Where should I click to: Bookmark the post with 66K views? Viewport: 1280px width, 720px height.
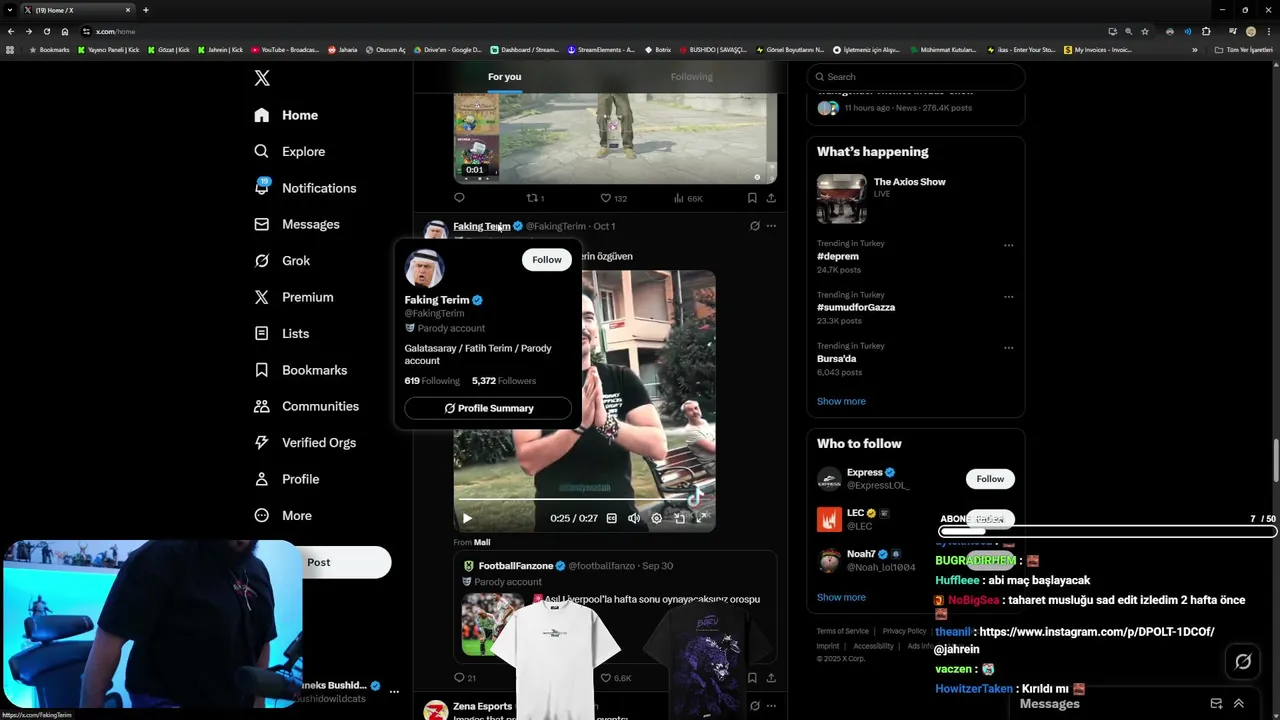pyautogui.click(x=752, y=198)
